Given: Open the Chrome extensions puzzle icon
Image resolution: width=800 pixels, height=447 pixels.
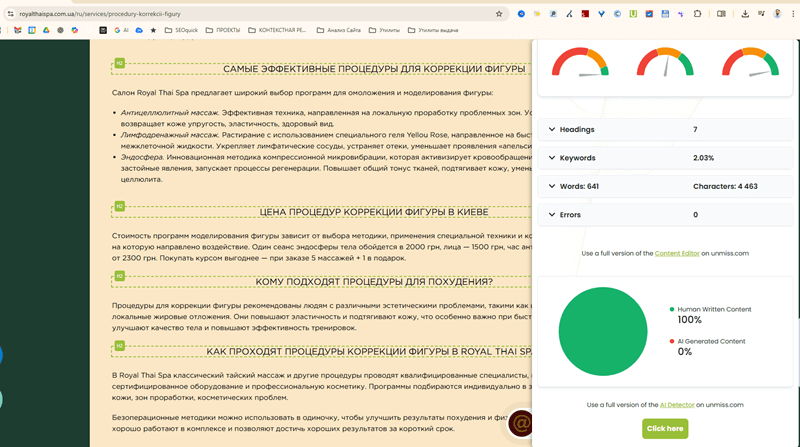Looking at the screenshot, I should (x=697, y=14).
